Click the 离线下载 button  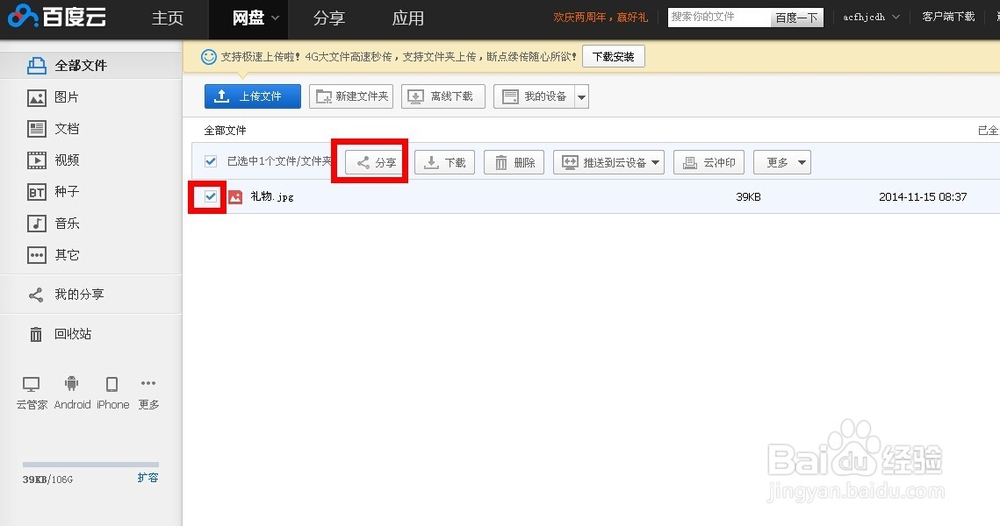pos(443,96)
